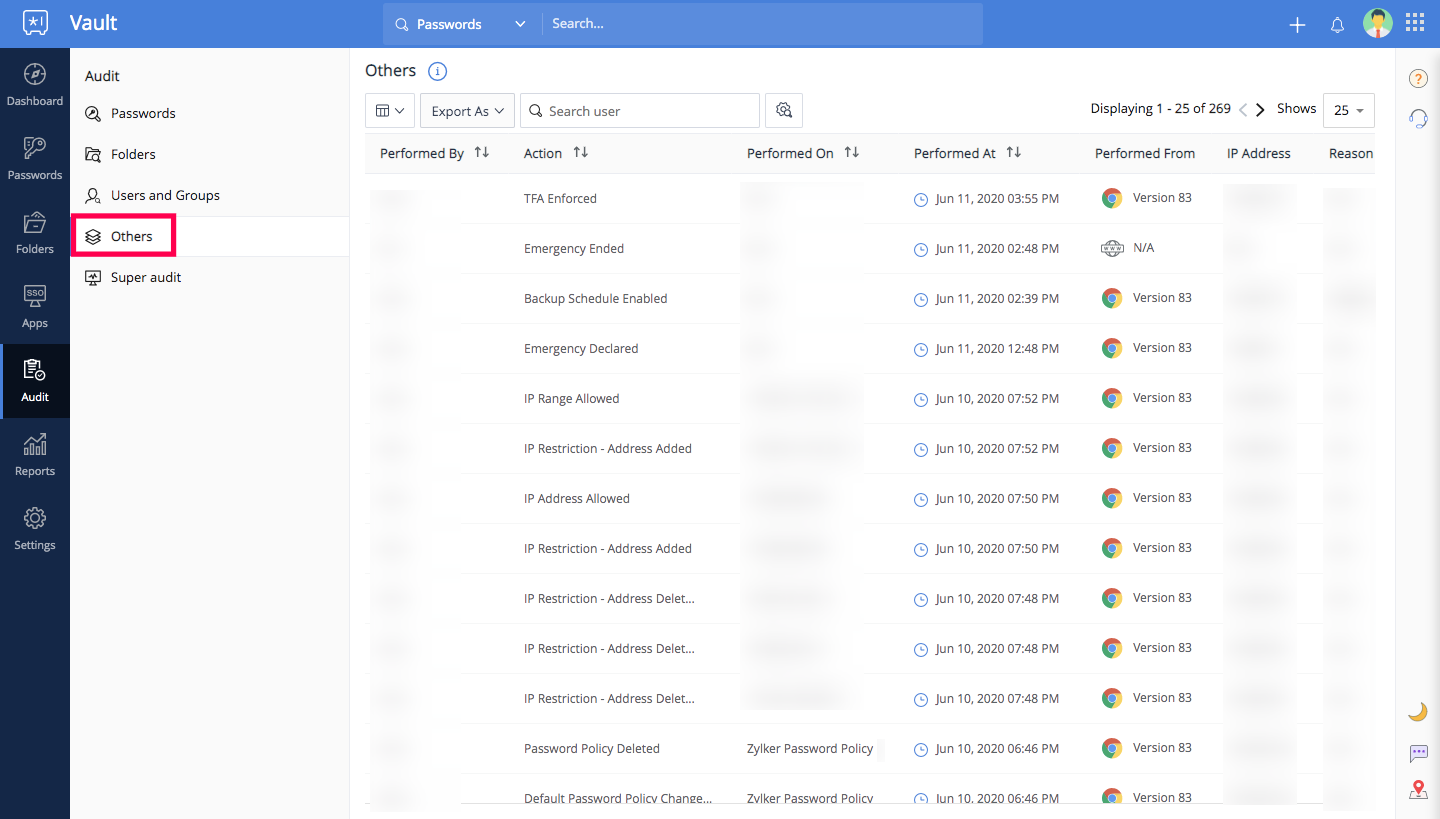Open the Shows 25 rows dropdown
Viewport: 1440px width, 819px height.
pos(1348,110)
